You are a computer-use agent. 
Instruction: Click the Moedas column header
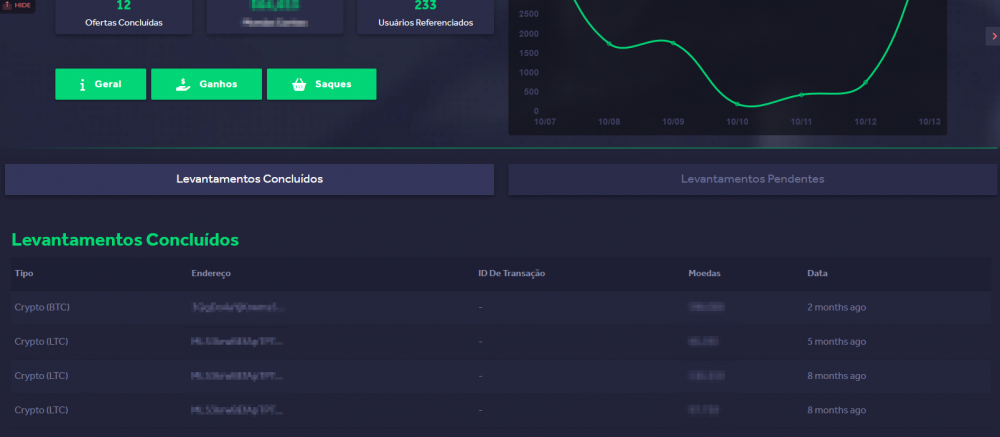(704, 273)
